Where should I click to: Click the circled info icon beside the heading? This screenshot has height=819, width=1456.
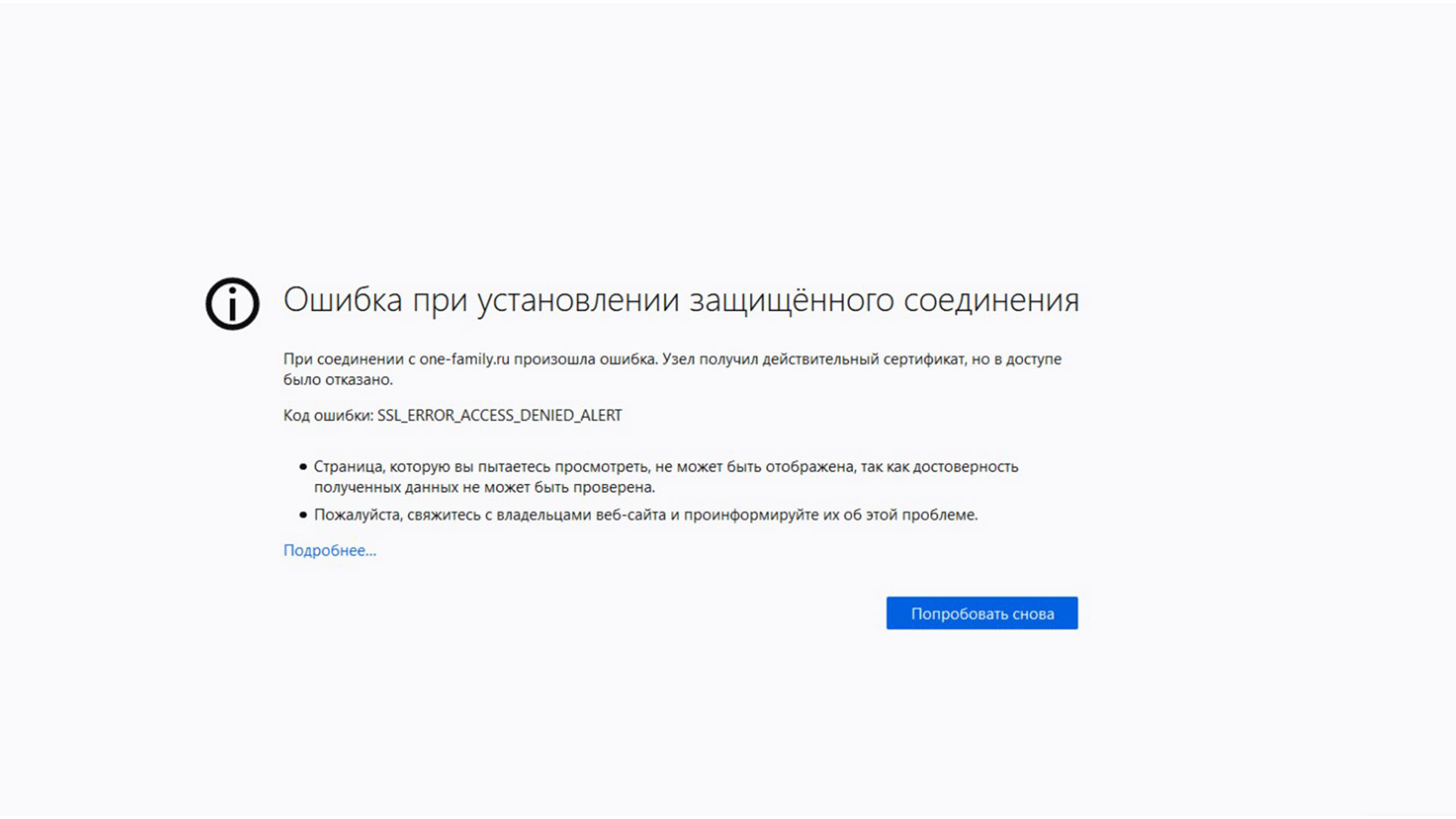(233, 304)
